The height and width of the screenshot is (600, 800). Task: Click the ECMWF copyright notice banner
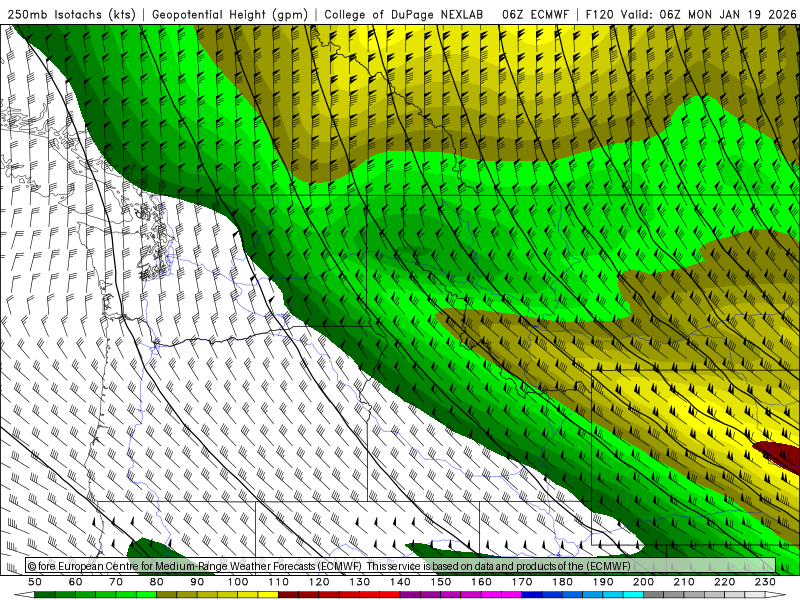click(x=401, y=565)
